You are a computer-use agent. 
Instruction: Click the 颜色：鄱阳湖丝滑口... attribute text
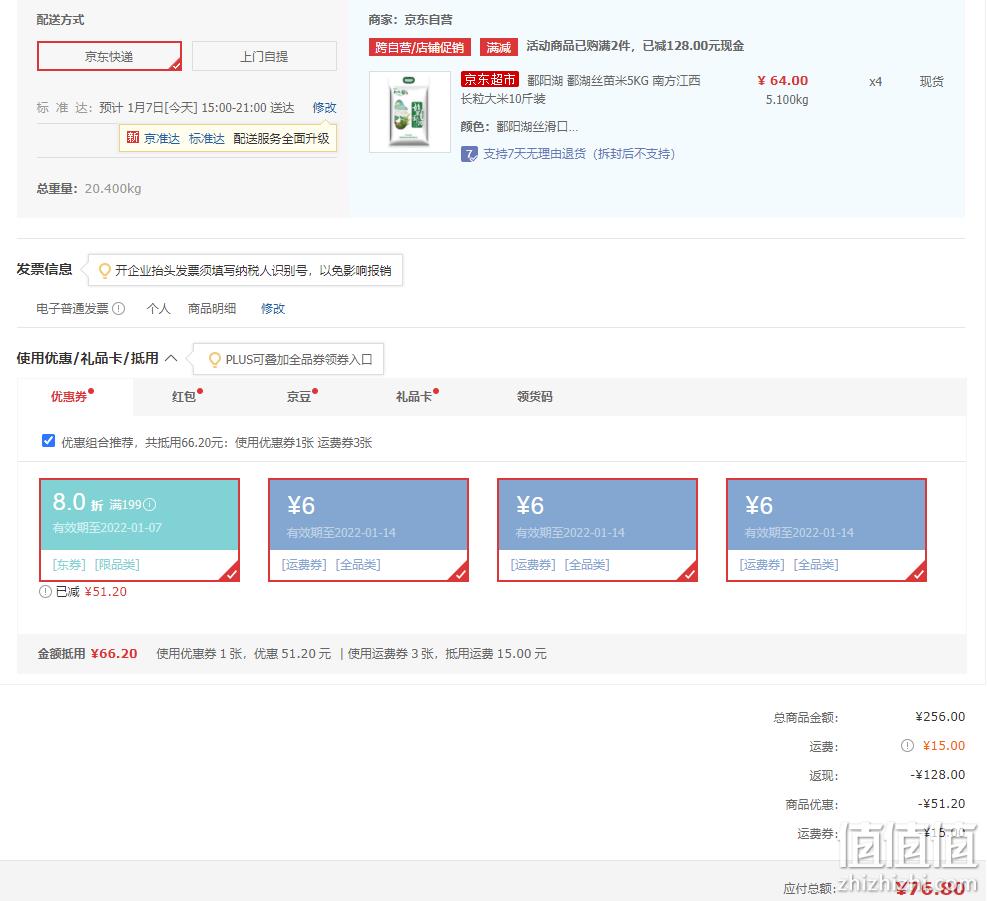[519, 127]
